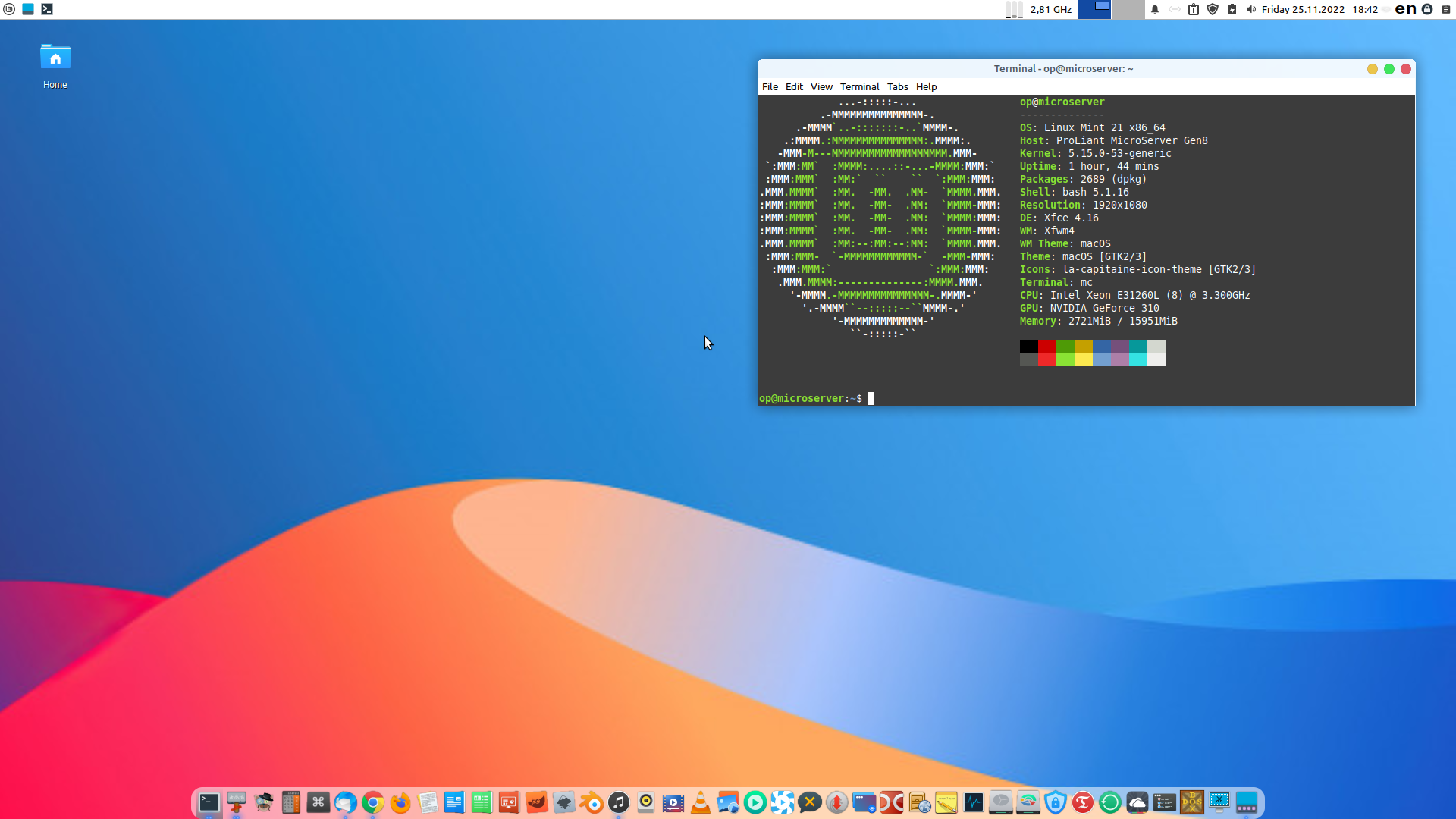Launch DOSBox from the dock
This screenshot has width=1456, height=819.
tap(1192, 802)
